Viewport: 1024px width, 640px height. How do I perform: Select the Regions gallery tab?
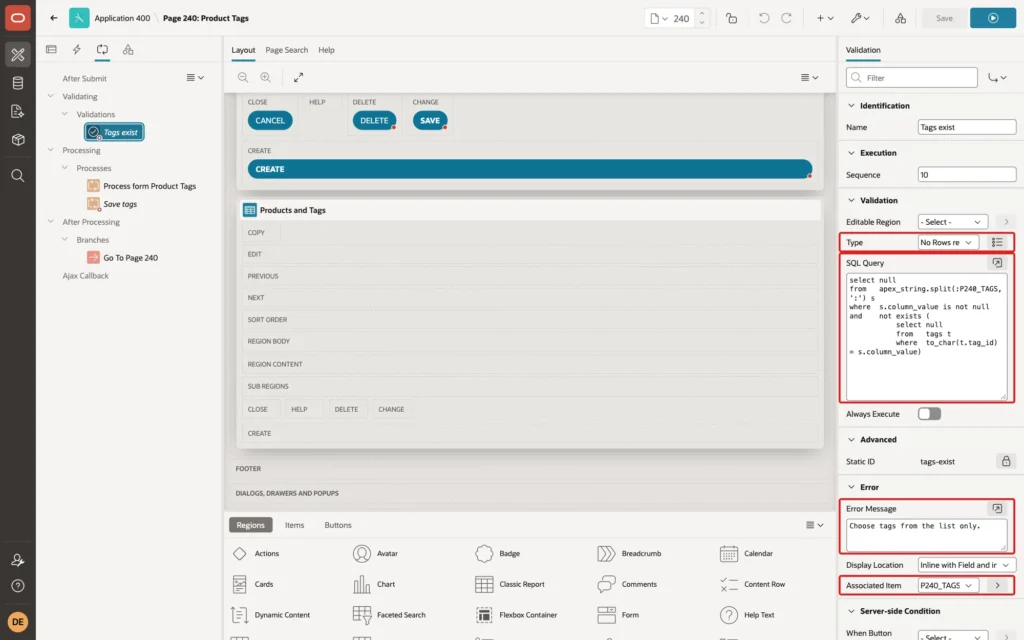pos(251,525)
